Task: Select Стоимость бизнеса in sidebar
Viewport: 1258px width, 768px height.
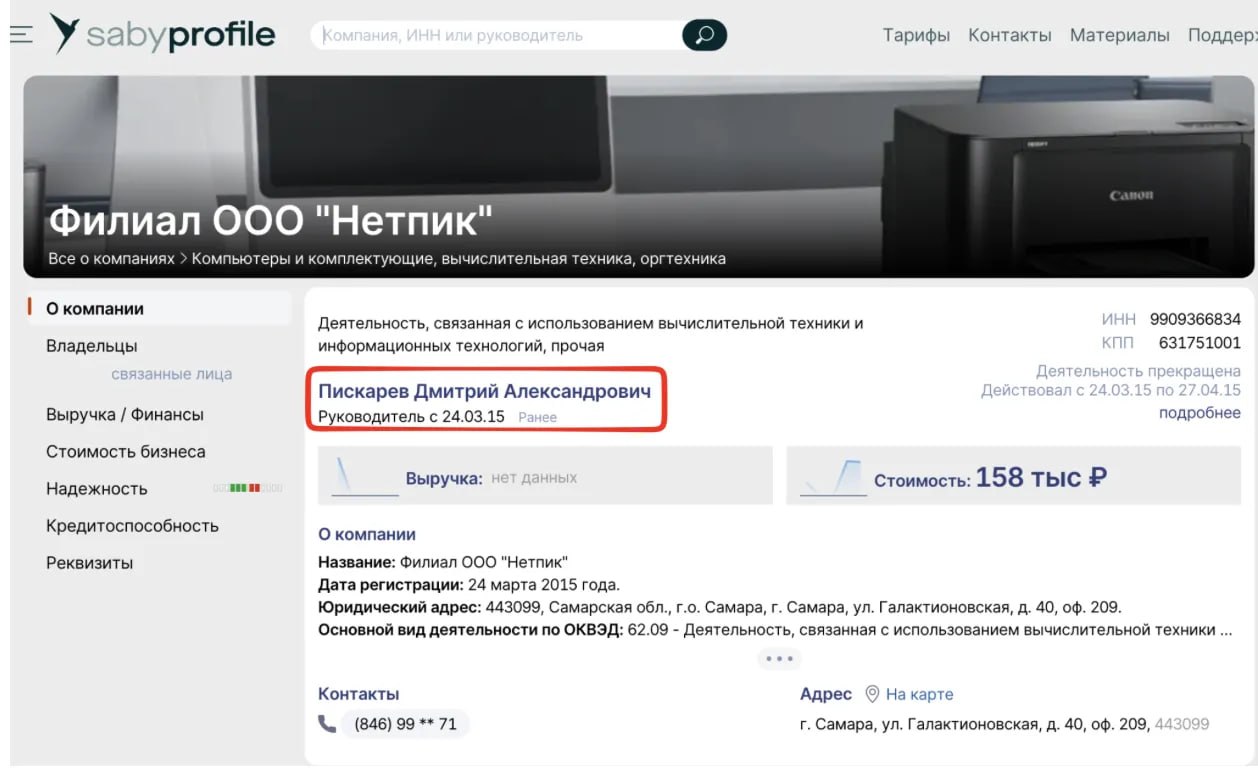Action: (x=126, y=451)
